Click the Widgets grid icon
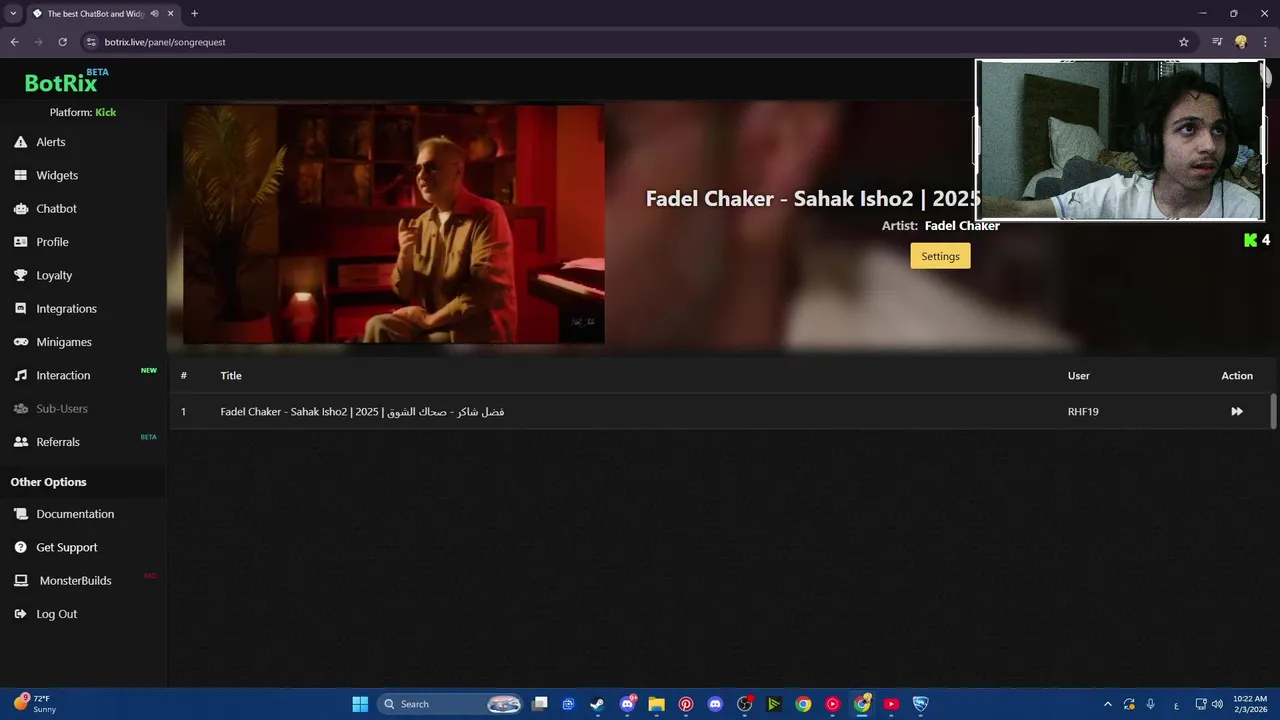This screenshot has width=1280, height=720. click(20, 175)
